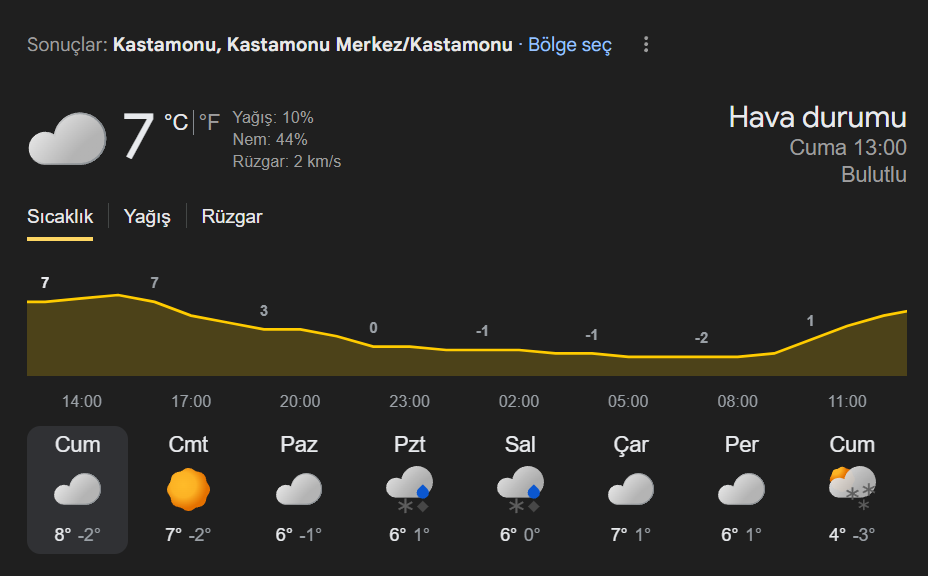Click the Per day label
Screen dimensions: 928x576
pos(741,445)
